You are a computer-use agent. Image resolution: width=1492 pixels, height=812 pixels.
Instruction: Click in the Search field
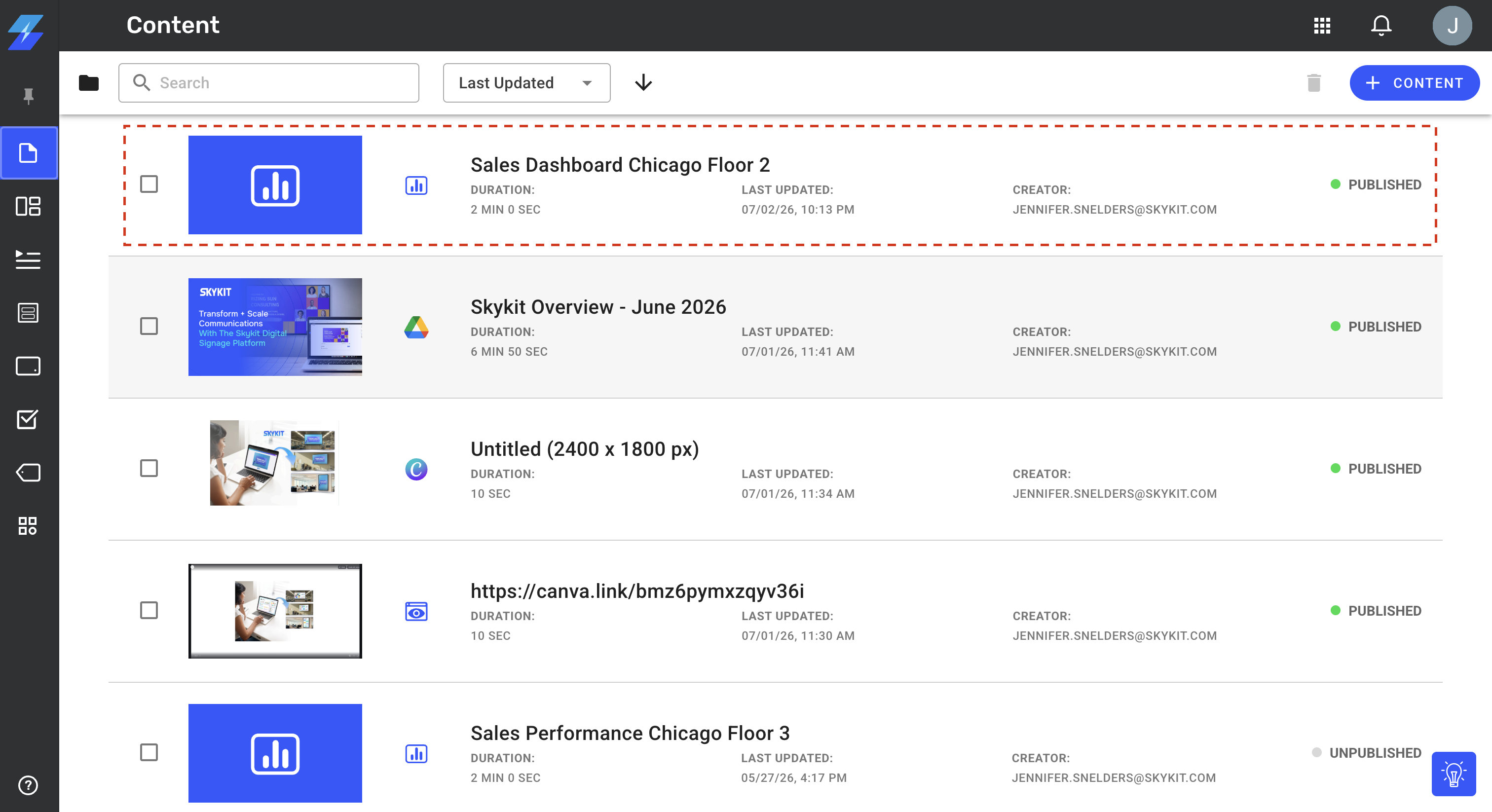tap(269, 83)
